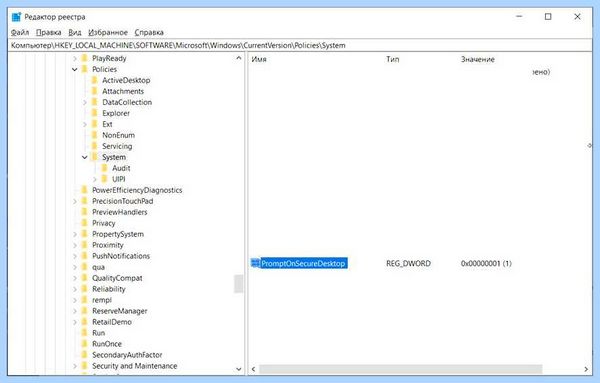The image size is (600, 383).
Task: Click the PreviewHandlers folder icon
Action: point(85,212)
